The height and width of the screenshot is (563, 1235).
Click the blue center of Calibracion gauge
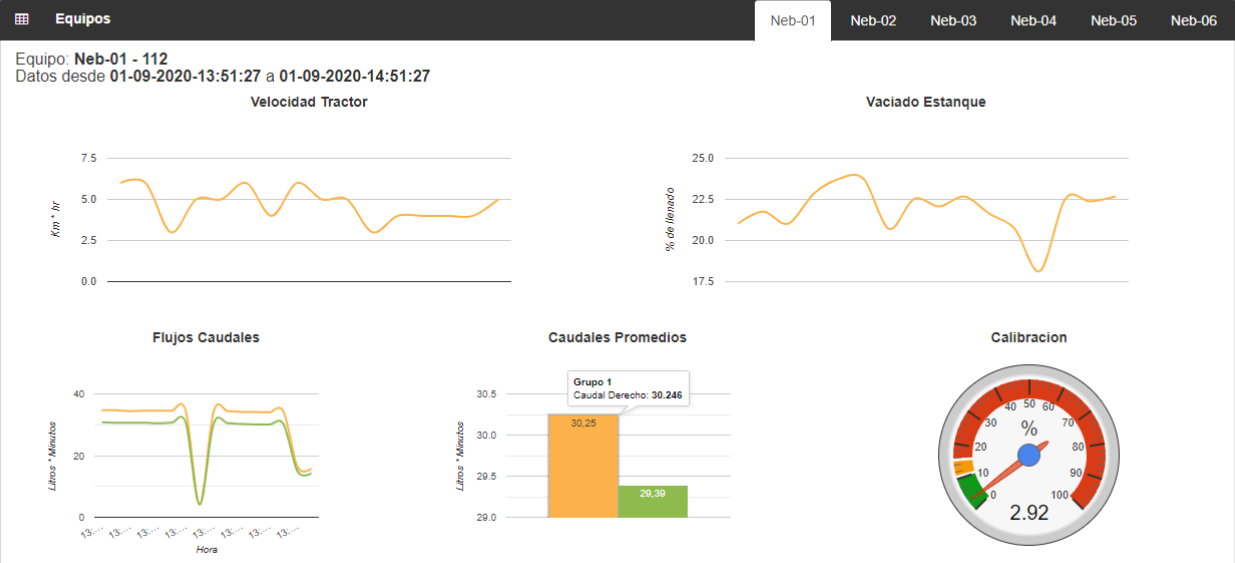pyautogui.click(x=1029, y=456)
